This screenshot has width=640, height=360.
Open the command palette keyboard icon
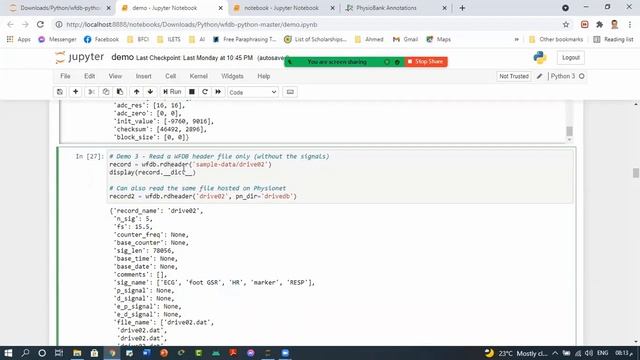[x=290, y=92]
